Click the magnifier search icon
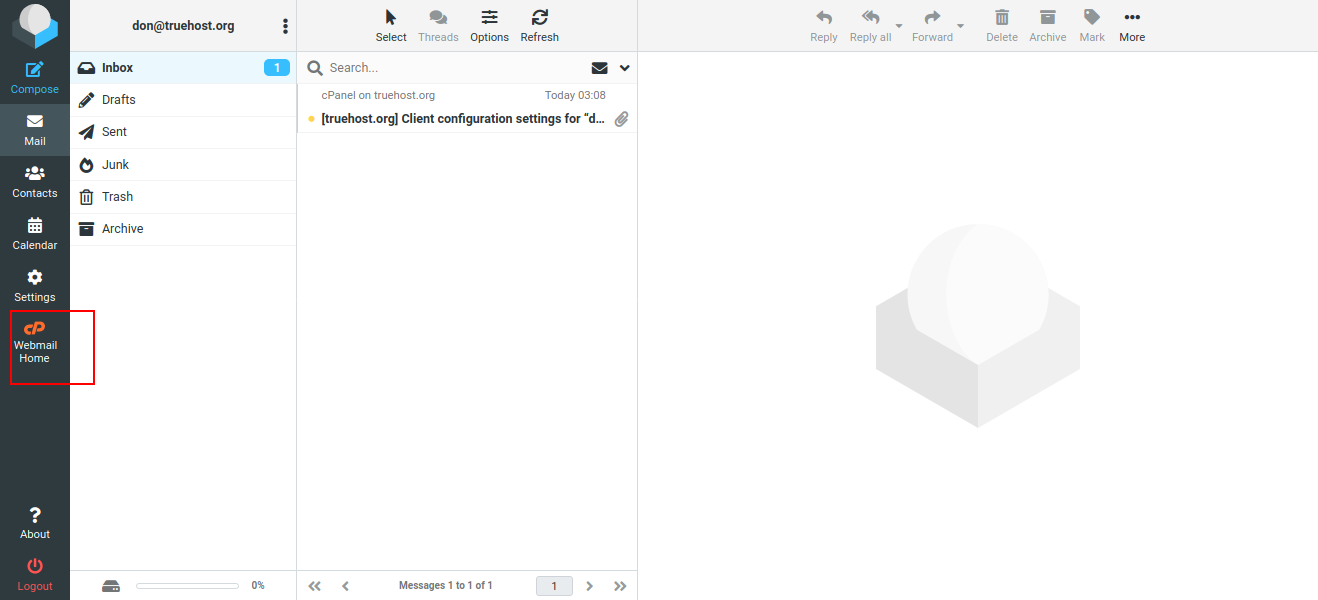This screenshot has width=1318, height=600. point(315,68)
